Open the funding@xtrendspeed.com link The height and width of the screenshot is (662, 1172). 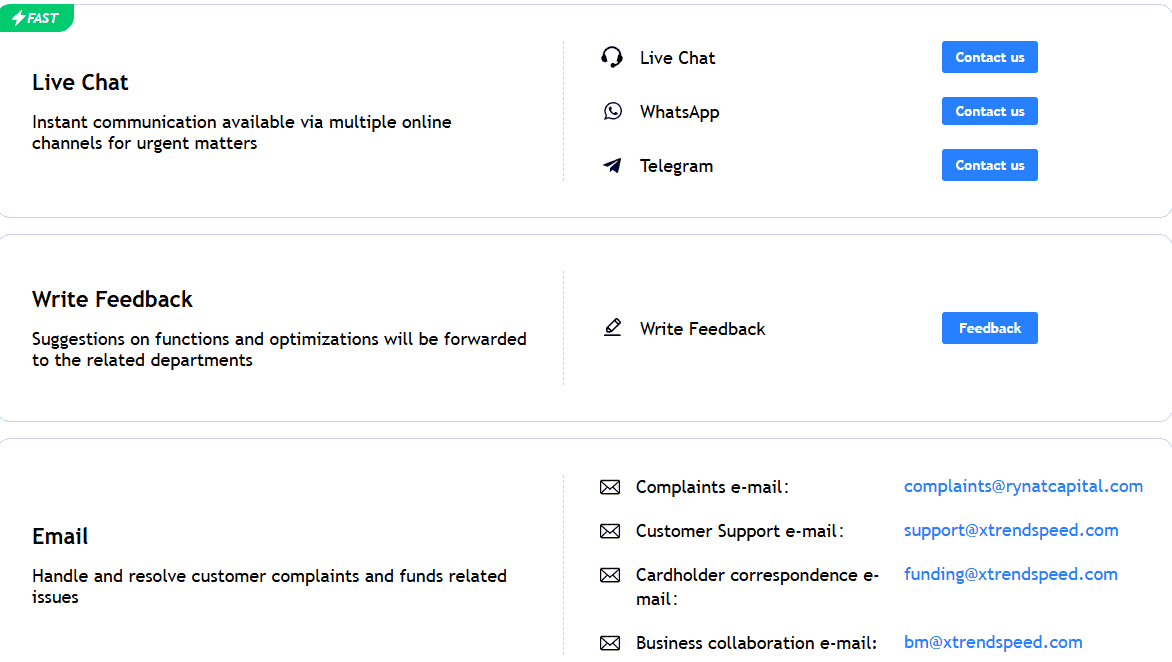[x=1010, y=574]
